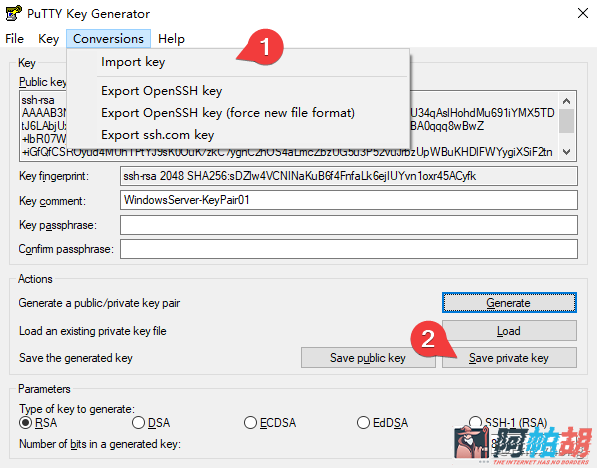Open the Key menu
The width and height of the screenshot is (597, 468).
(48, 39)
